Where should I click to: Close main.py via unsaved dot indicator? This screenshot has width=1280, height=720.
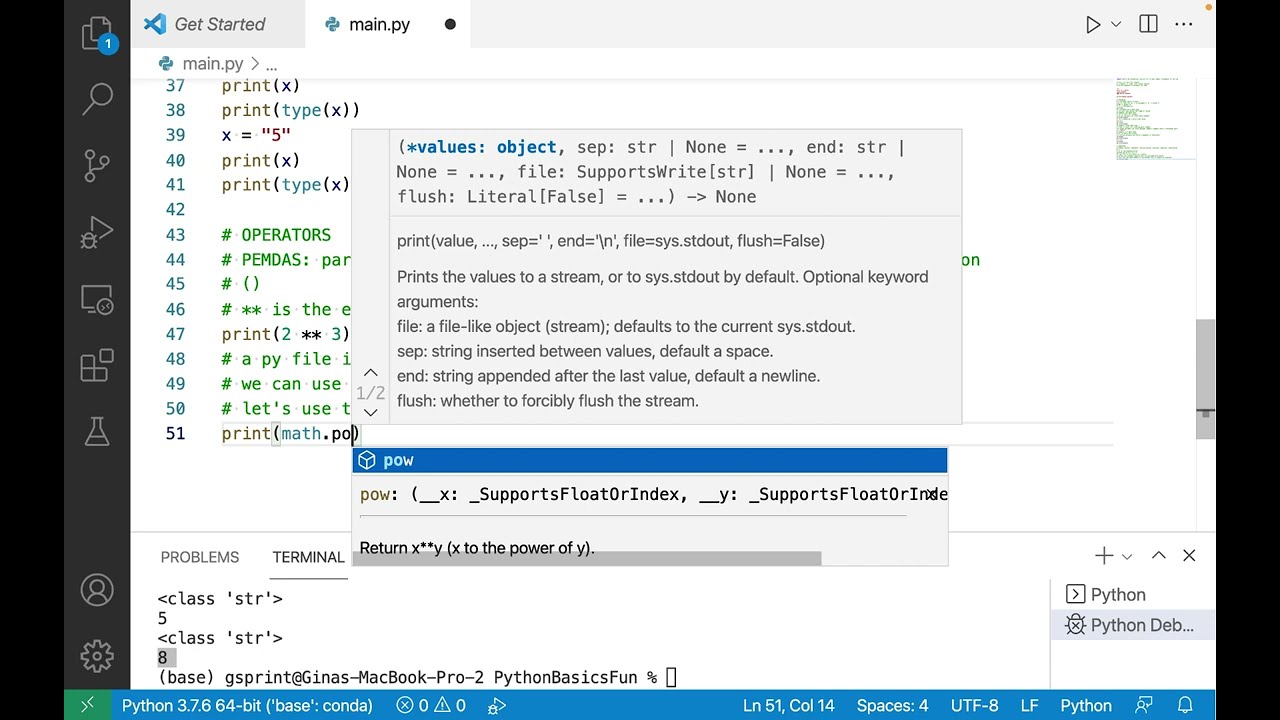450,25
